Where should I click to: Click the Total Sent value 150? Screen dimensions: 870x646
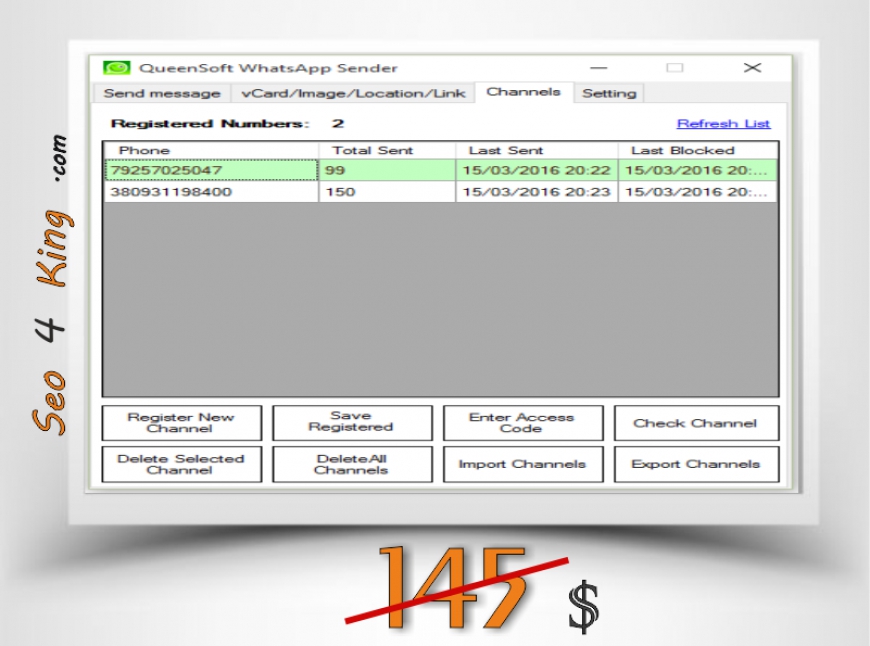387,192
